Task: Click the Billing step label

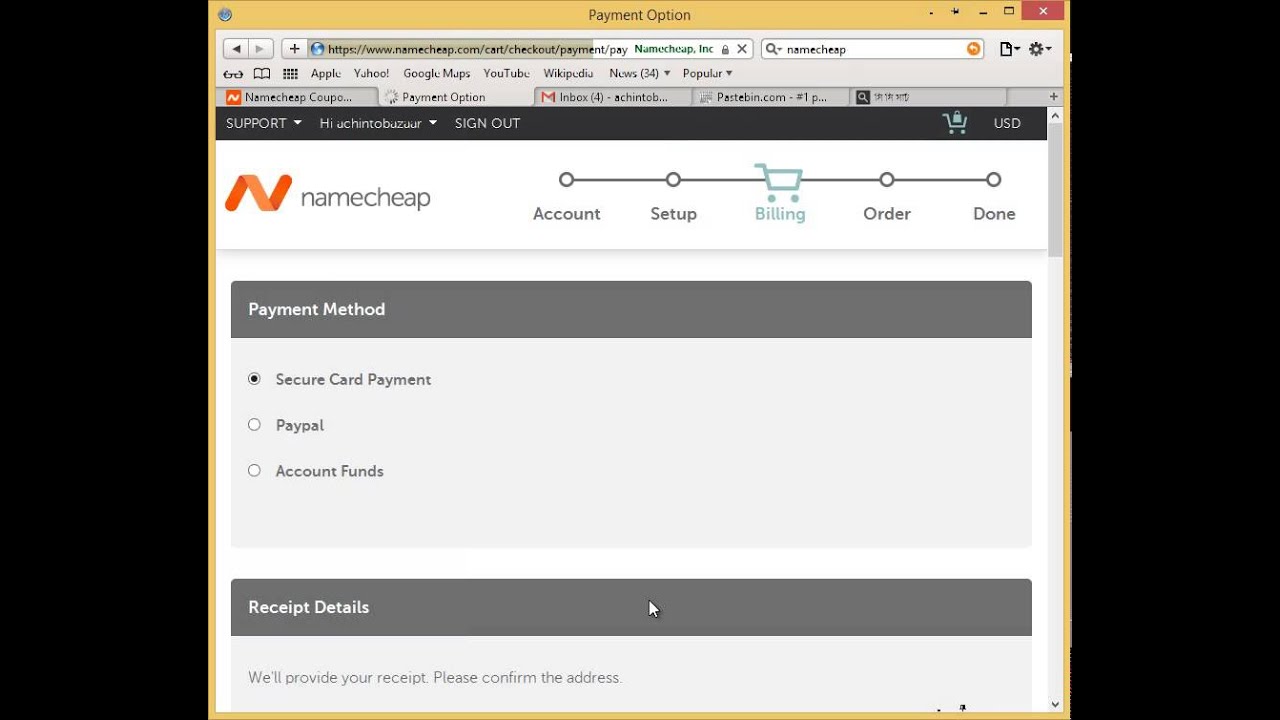Action: (x=780, y=214)
